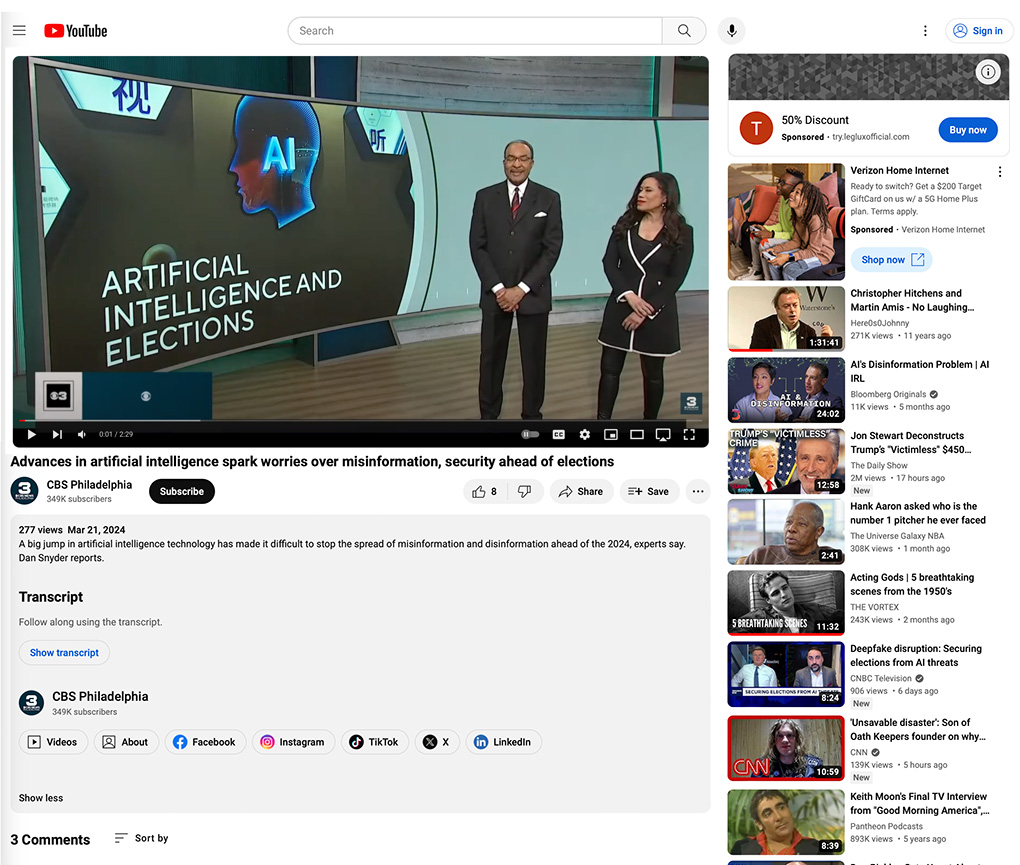Cast video to a TV

663,434
